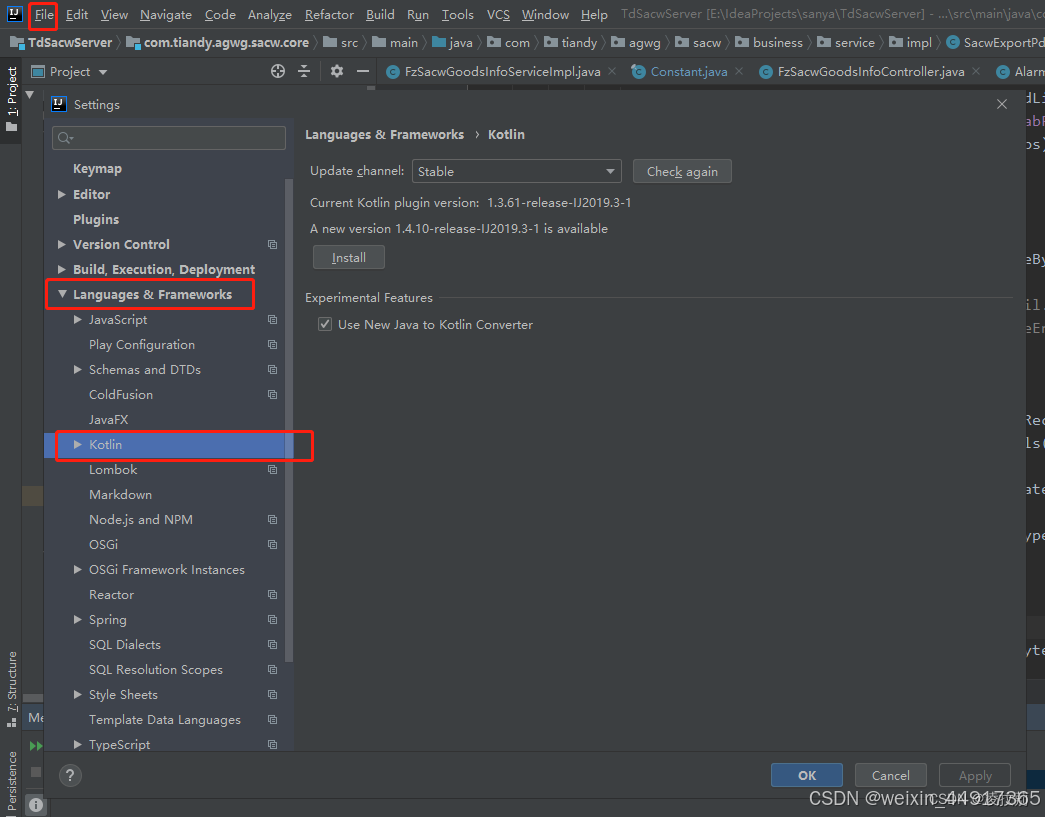Image resolution: width=1045 pixels, height=817 pixels.
Task: Click the Install button for Kotlin update
Action: (348, 257)
